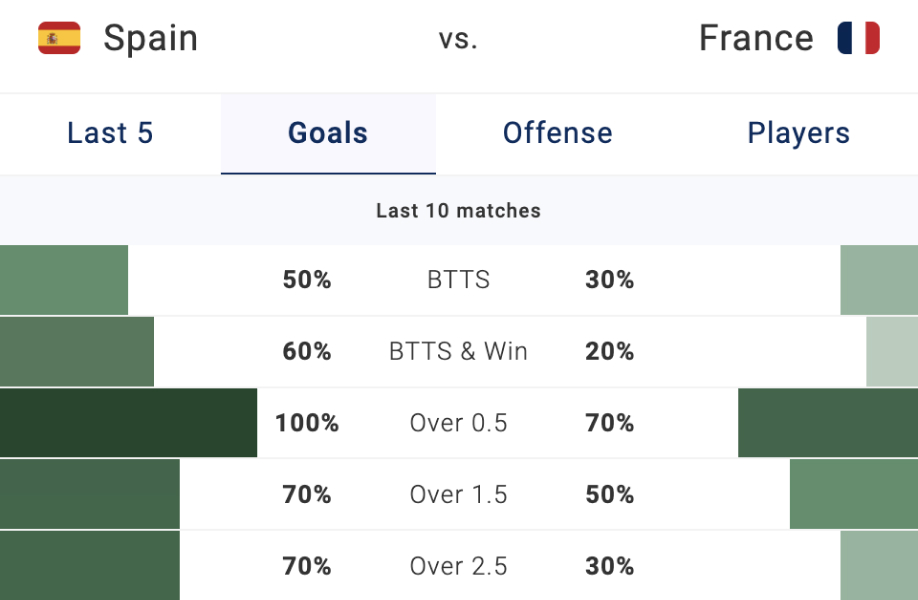Select the Goals tab
The height and width of the screenshot is (600, 918).
[328, 133]
